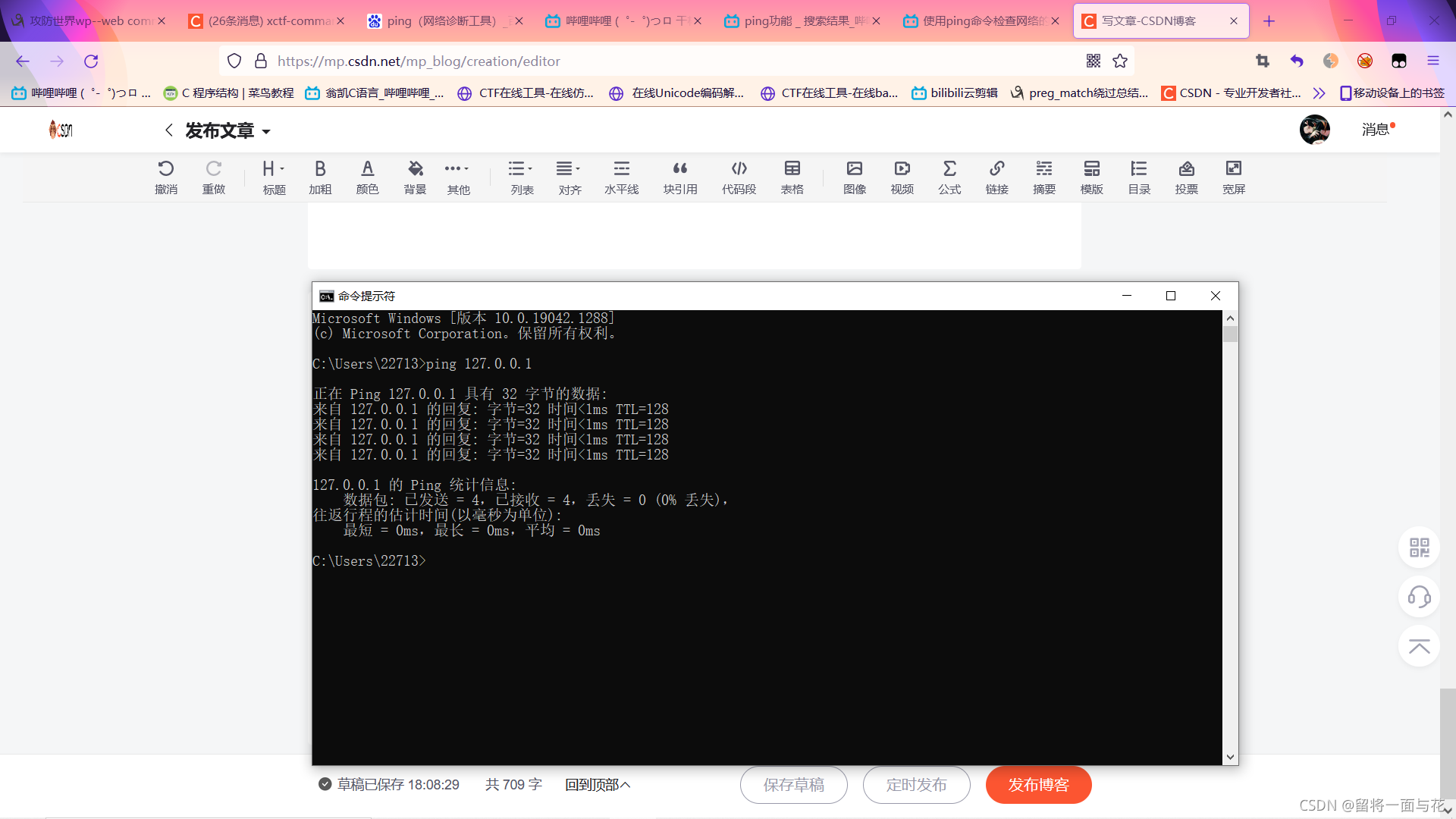Save draft with 保存草稿 button
1456x819 pixels.
tap(793, 784)
